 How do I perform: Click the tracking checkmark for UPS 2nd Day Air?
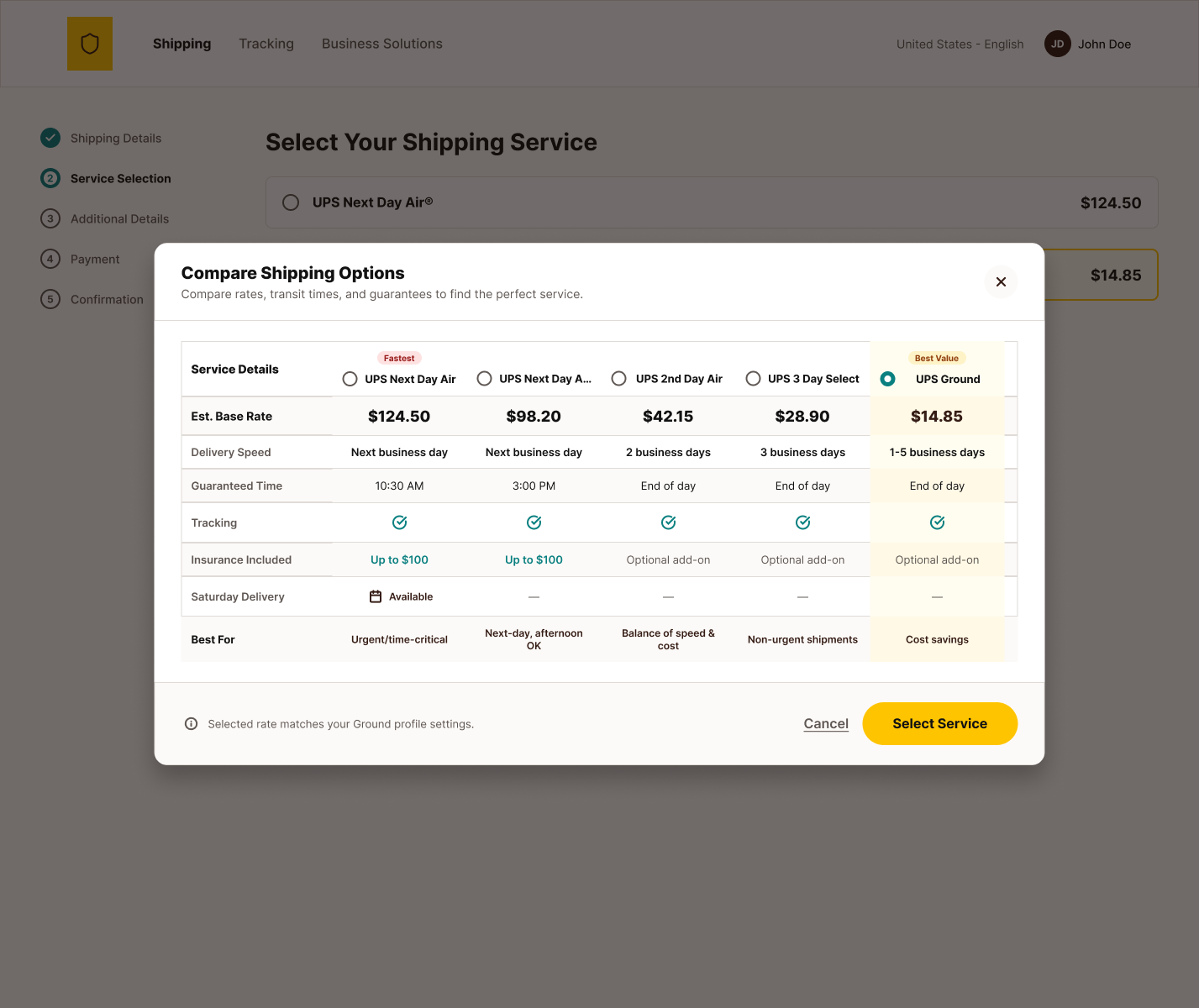(669, 522)
